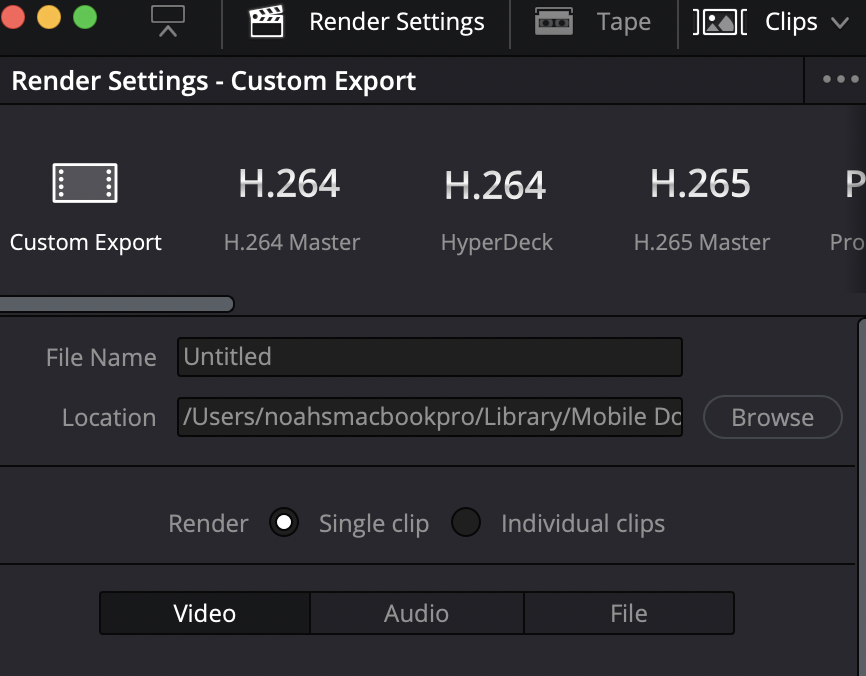Click in the File Name input field
This screenshot has height=676, width=866.
[x=430, y=357]
